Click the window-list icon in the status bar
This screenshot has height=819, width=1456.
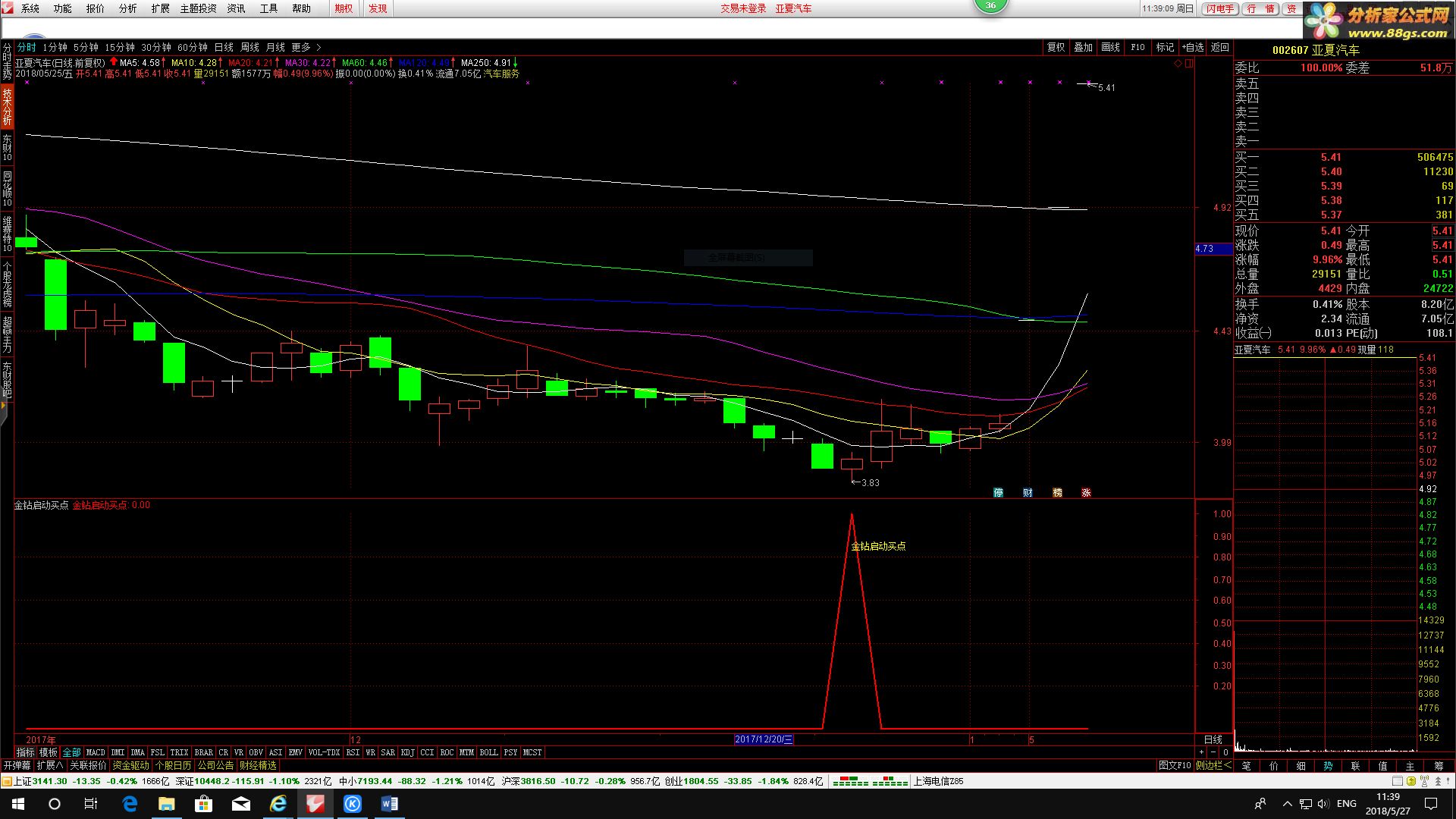tap(1397, 781)
